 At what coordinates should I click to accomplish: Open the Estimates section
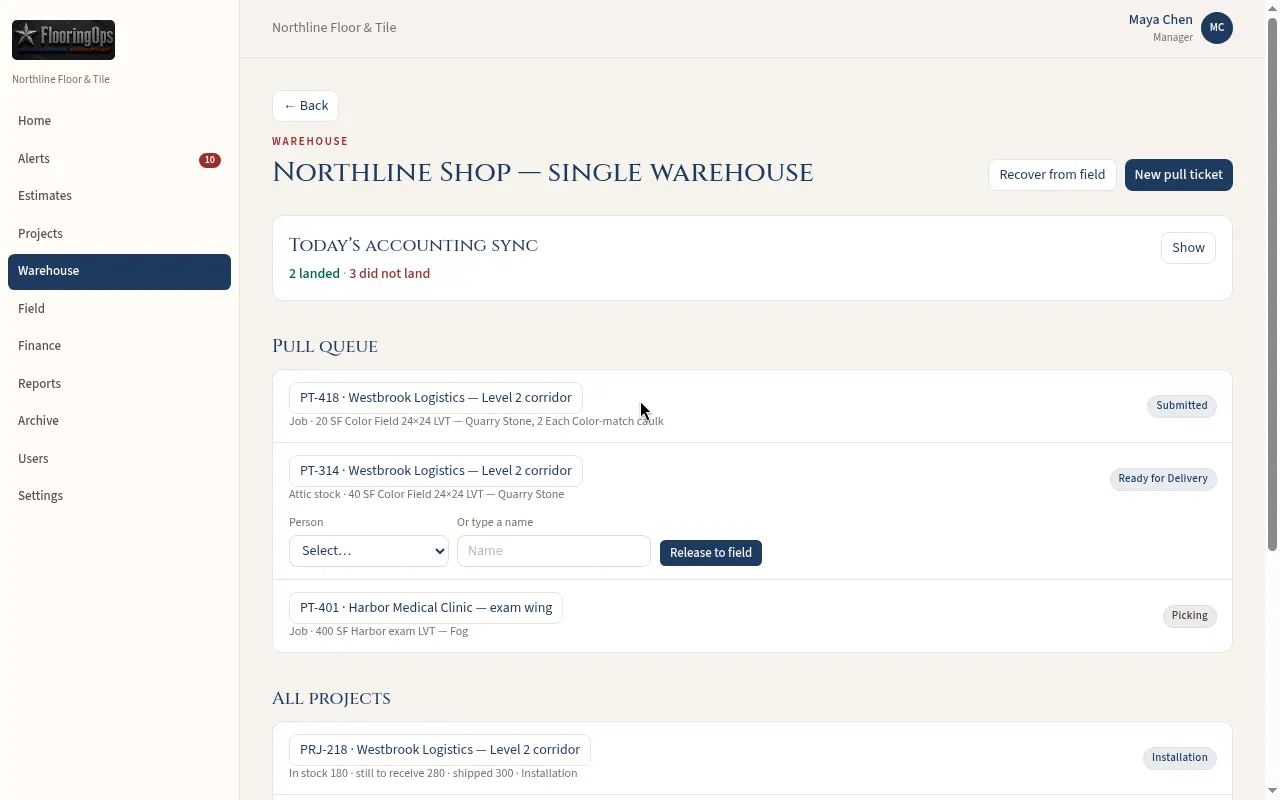(119, 196)
